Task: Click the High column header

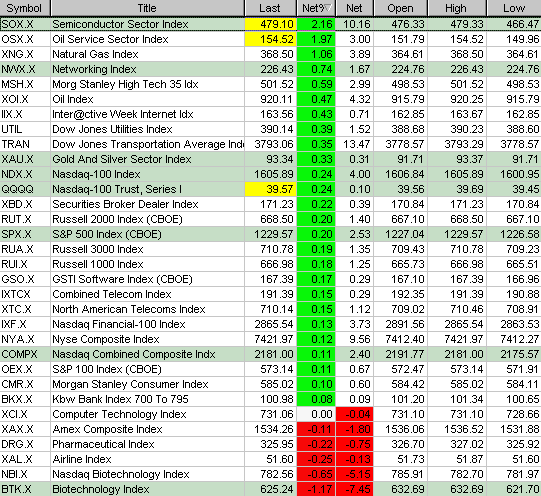Action: [457, 8]
